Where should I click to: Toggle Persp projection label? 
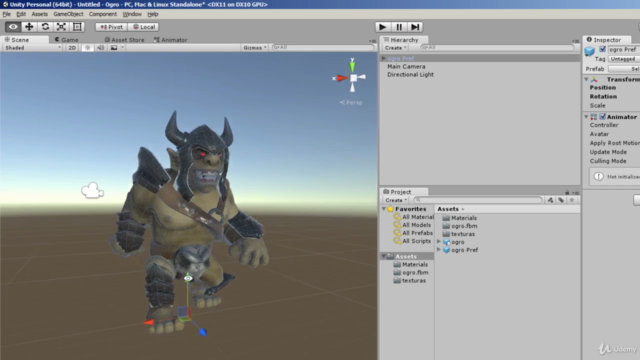(x=351, y=102)
